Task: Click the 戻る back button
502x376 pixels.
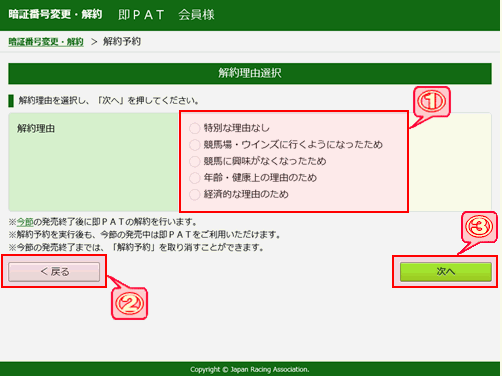Action: 54,272
